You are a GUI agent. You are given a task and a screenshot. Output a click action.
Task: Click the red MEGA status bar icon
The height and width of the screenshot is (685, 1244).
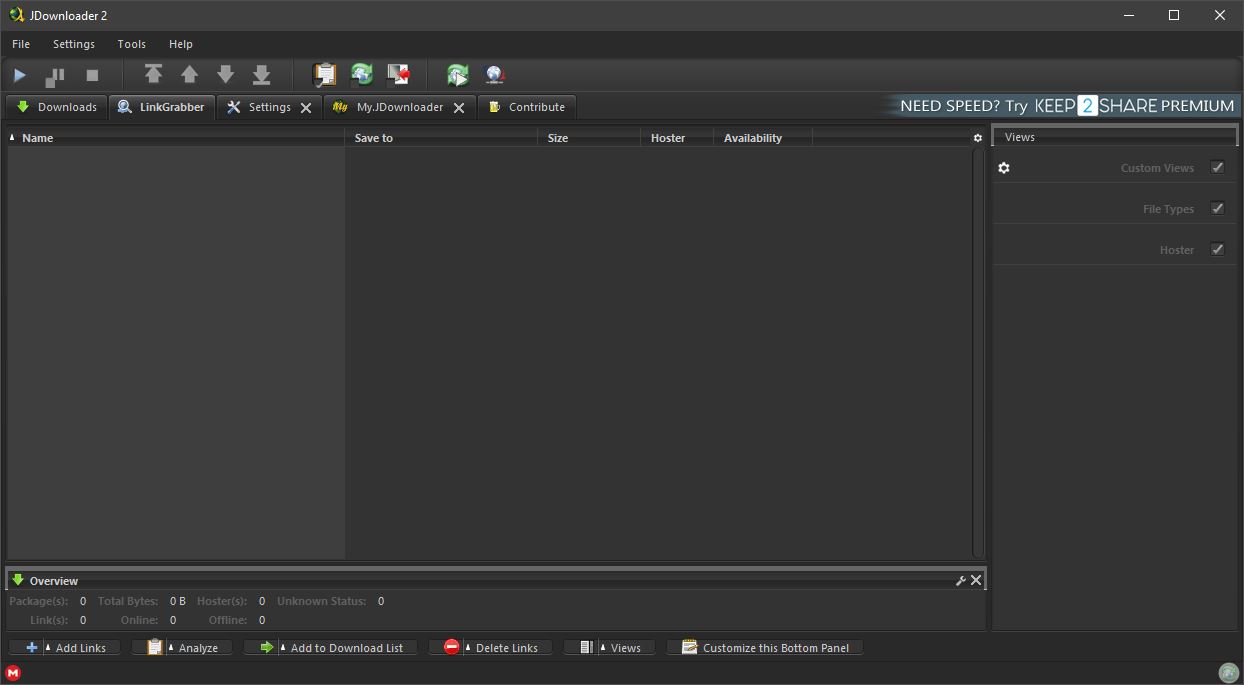[x=13, y=673]
